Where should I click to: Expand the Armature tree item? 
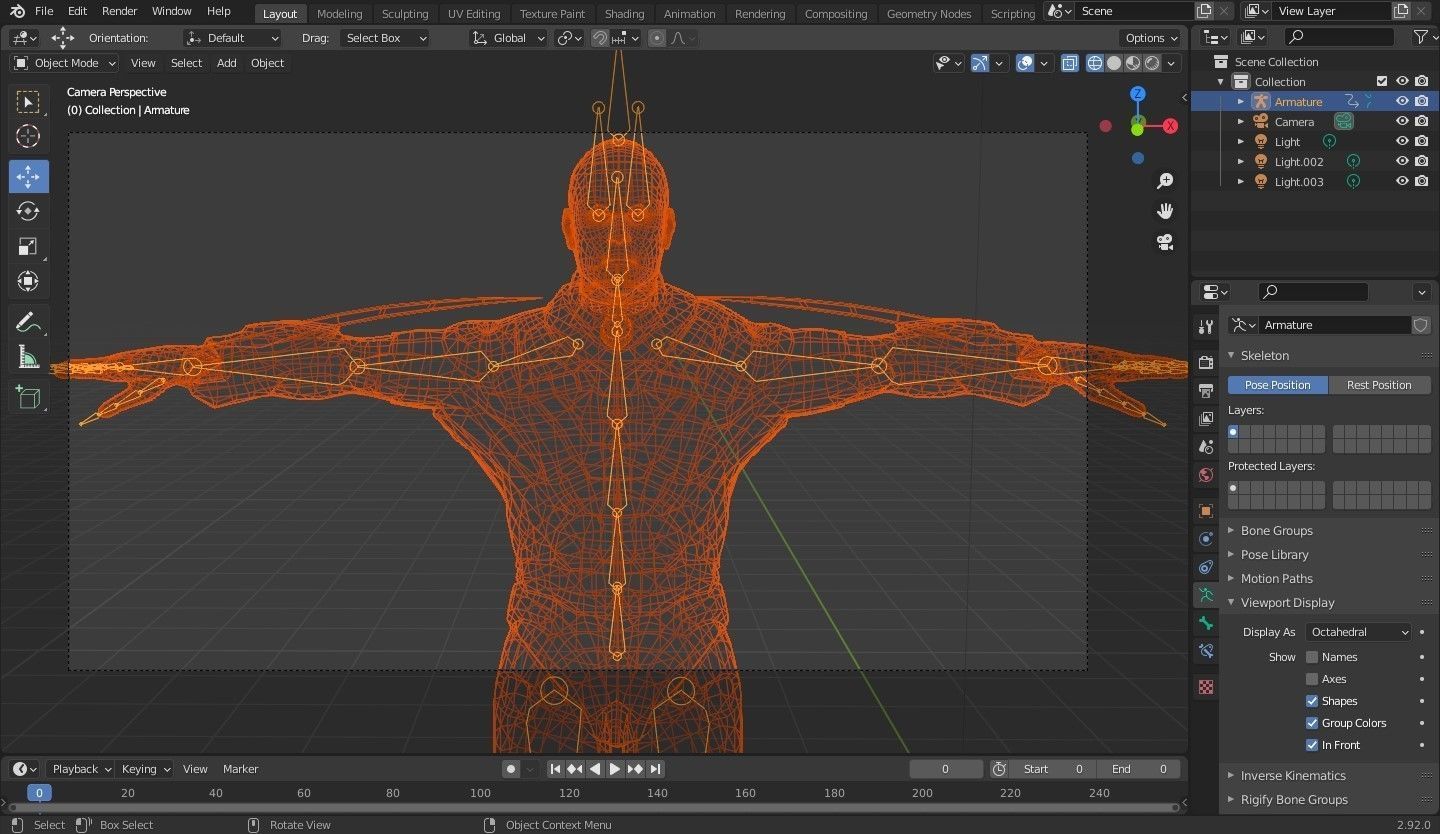(1241, 101)
